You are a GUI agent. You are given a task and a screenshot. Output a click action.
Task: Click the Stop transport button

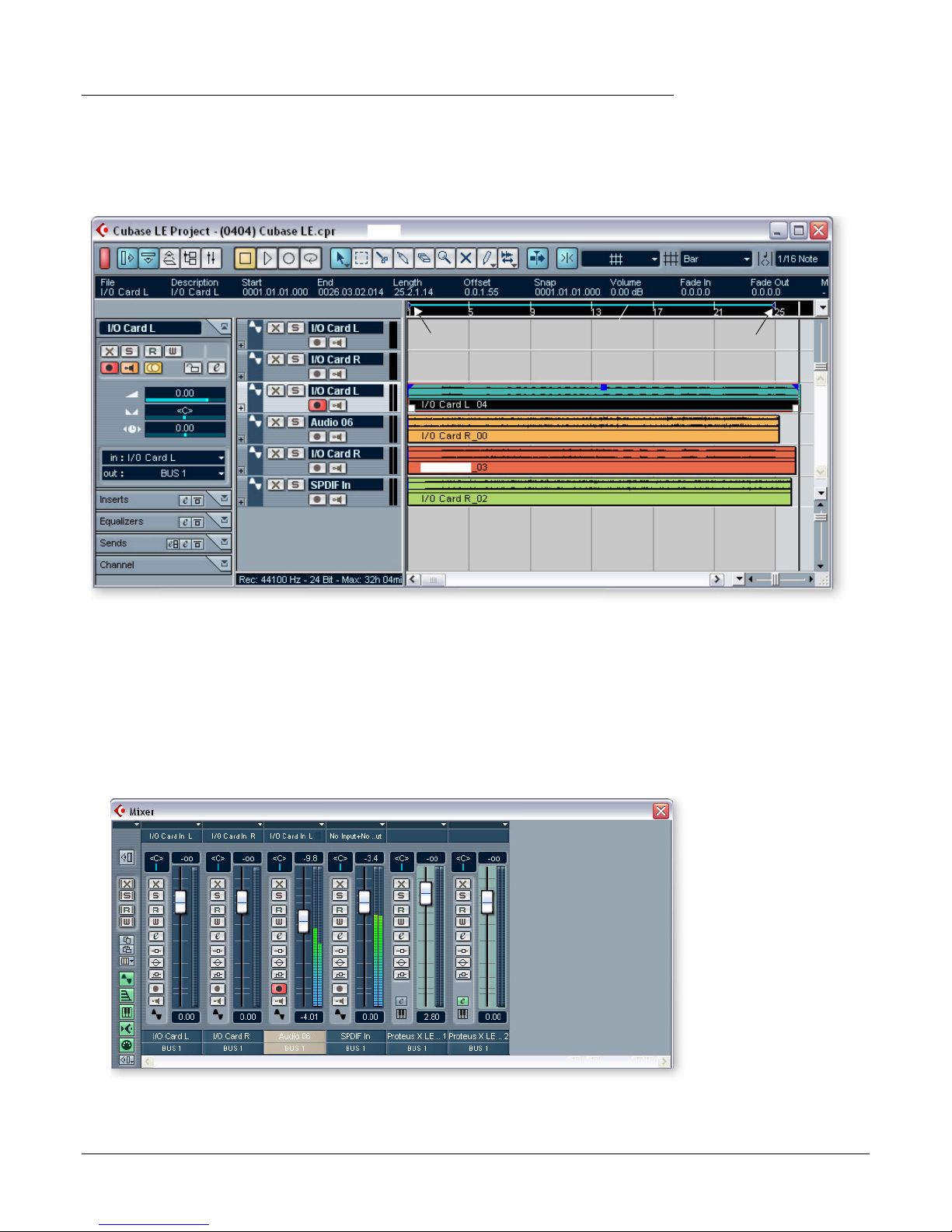pyautogui.click(x=246, y=259)
